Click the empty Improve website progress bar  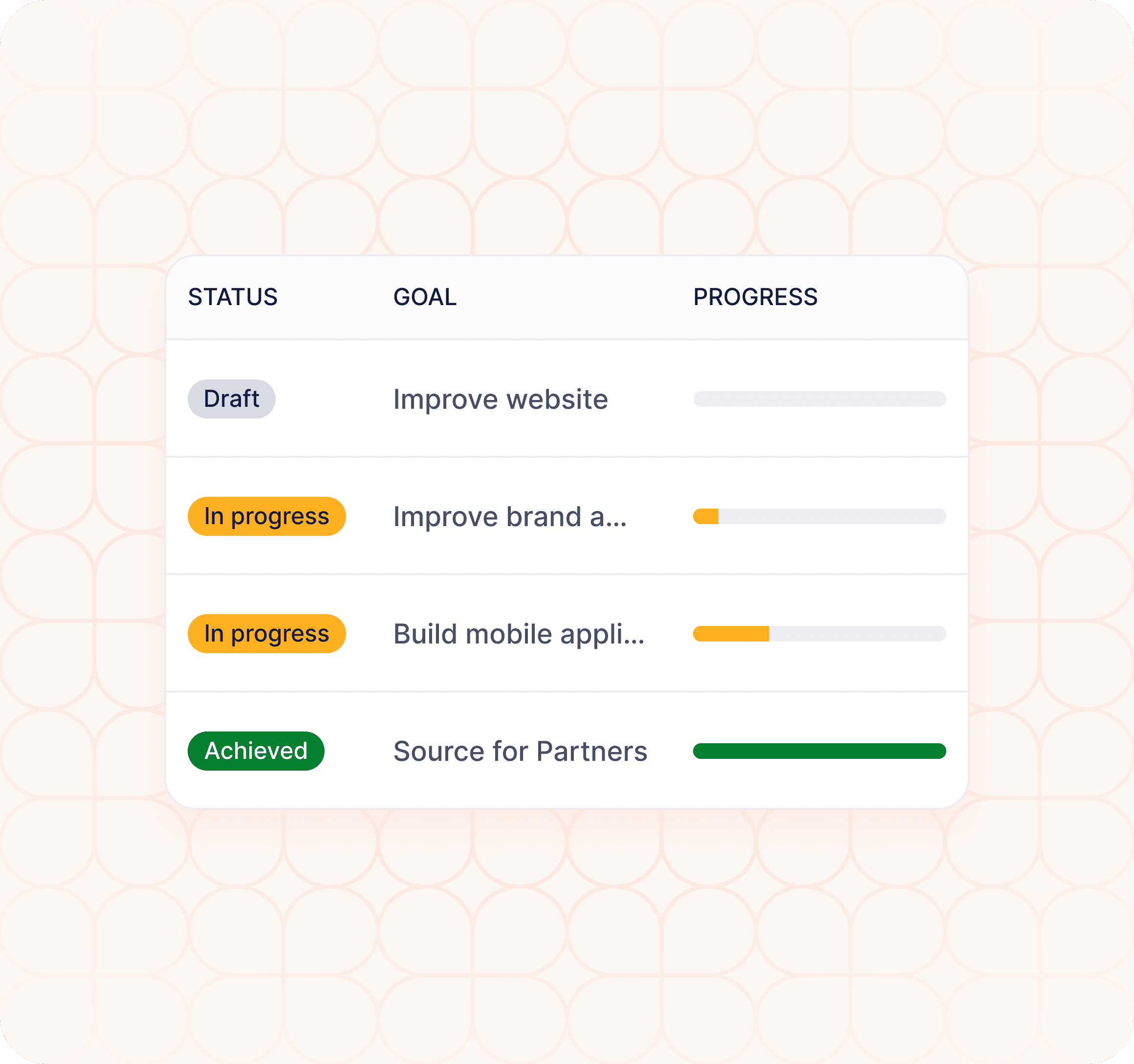(819, 399)
